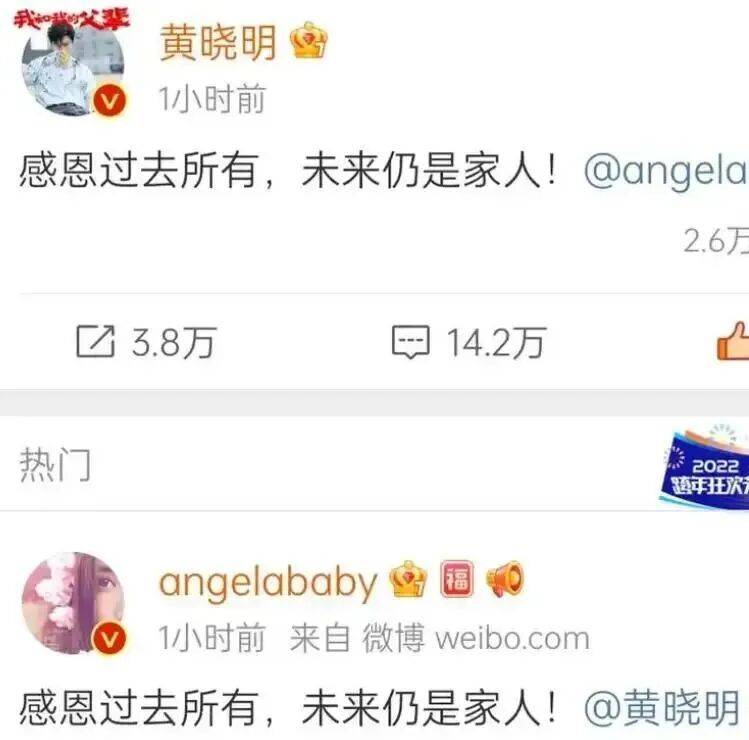Click the crown badge next to angelababy
This screenshot has height=740, width=749.
coord(408,579)
